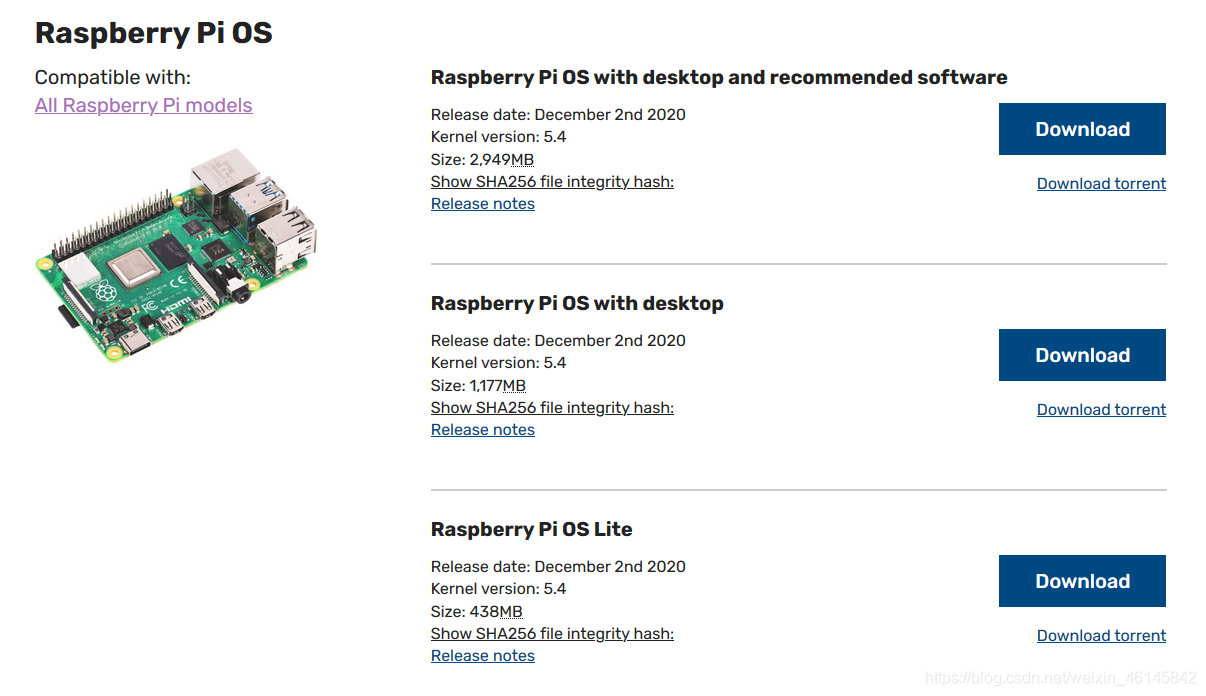Click the main Raspberry Pi OS page title

point(154,33)
